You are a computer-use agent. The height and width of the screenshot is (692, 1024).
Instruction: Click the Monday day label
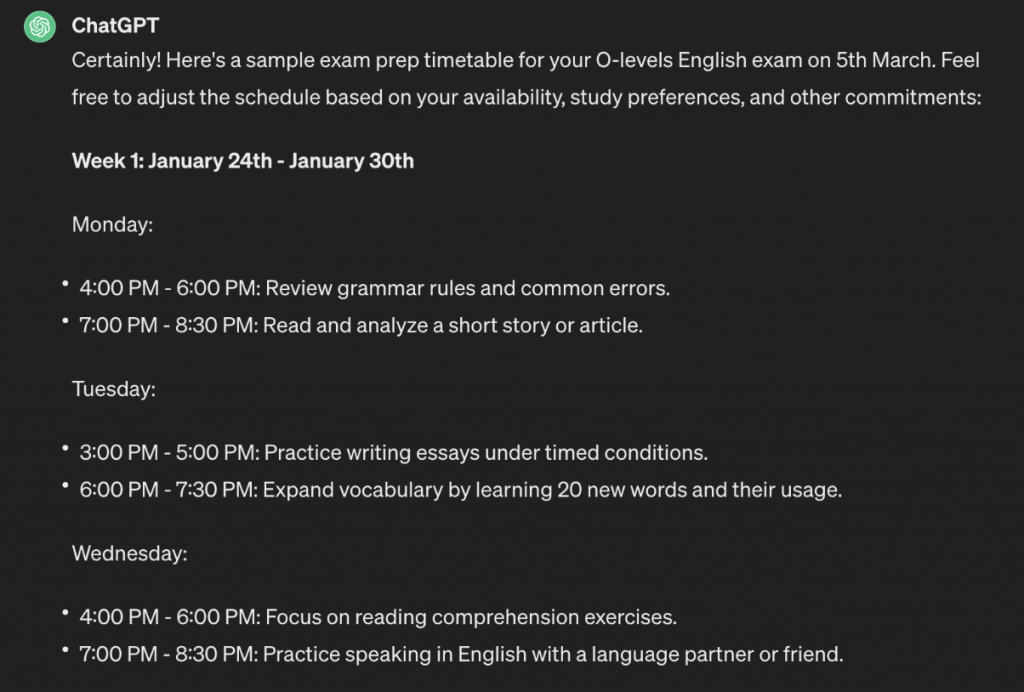point(112,225)
